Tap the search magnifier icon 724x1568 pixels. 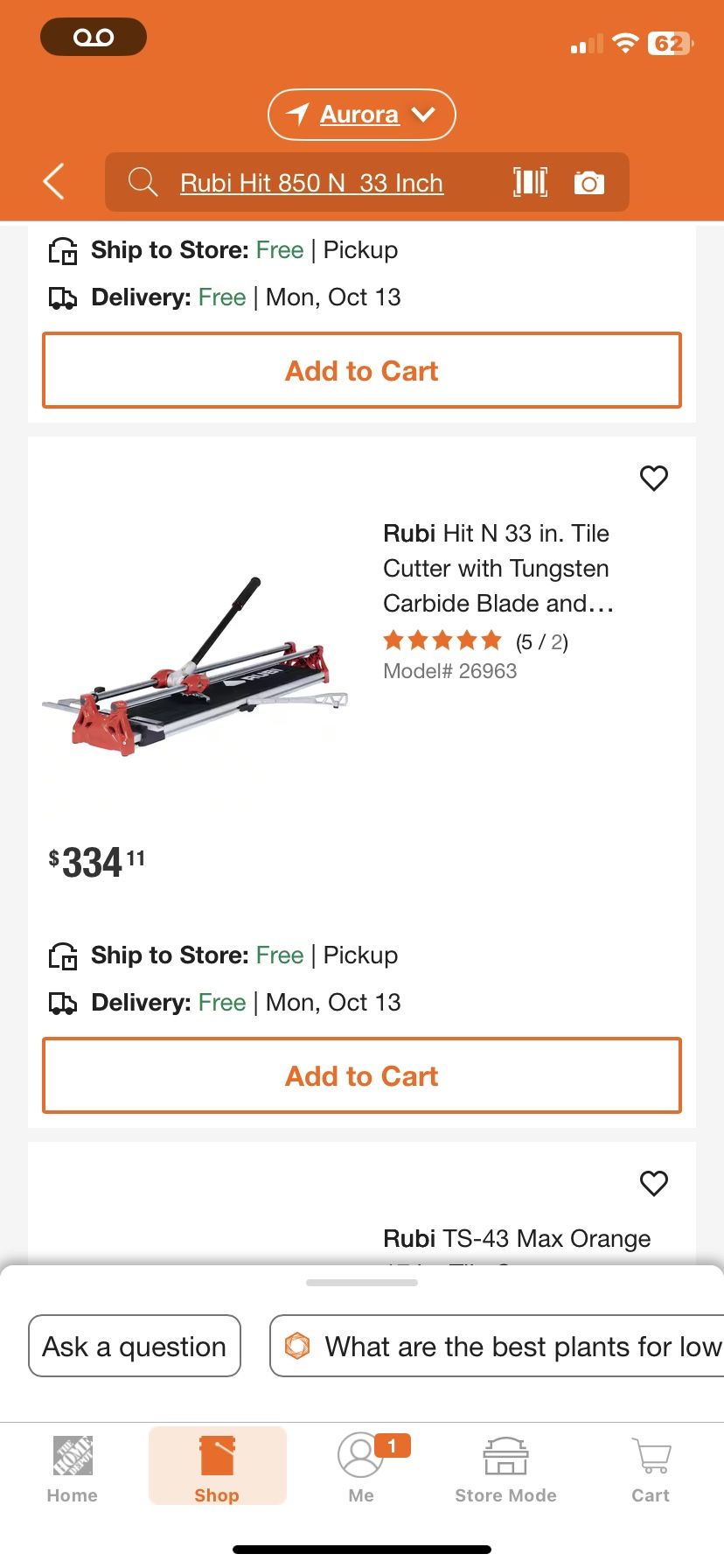point(143,182)
